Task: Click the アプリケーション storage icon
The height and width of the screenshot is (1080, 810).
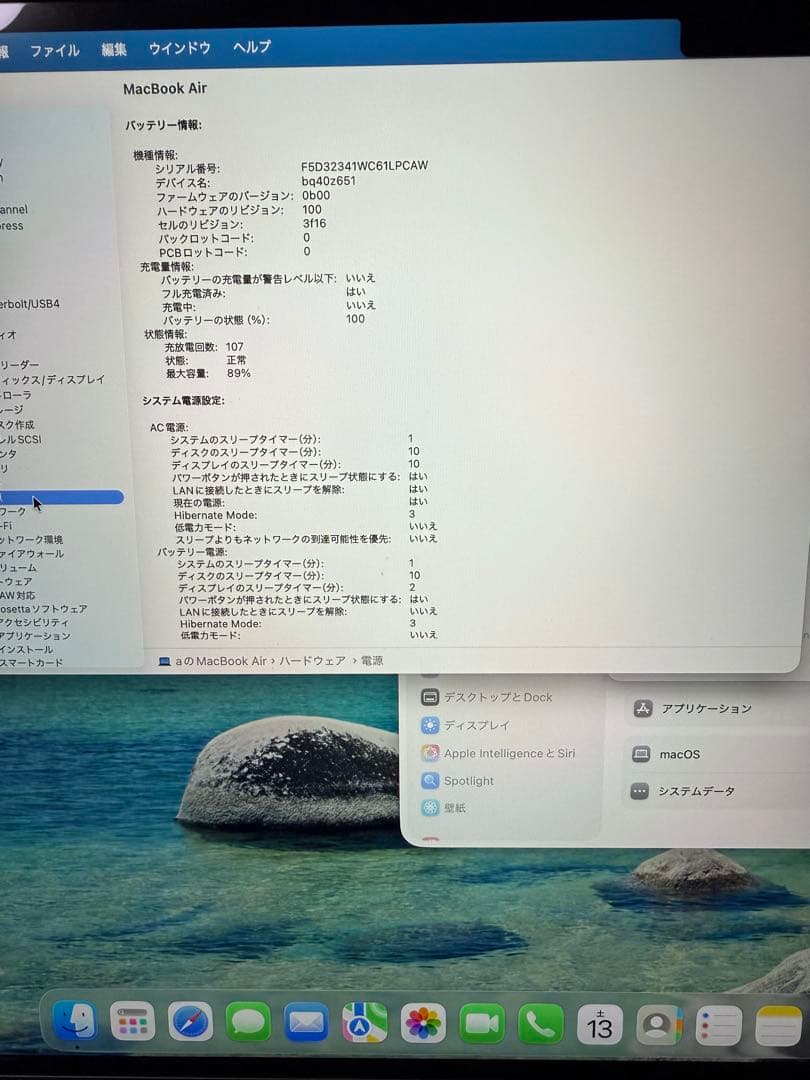Action: [x=641, y=709]
